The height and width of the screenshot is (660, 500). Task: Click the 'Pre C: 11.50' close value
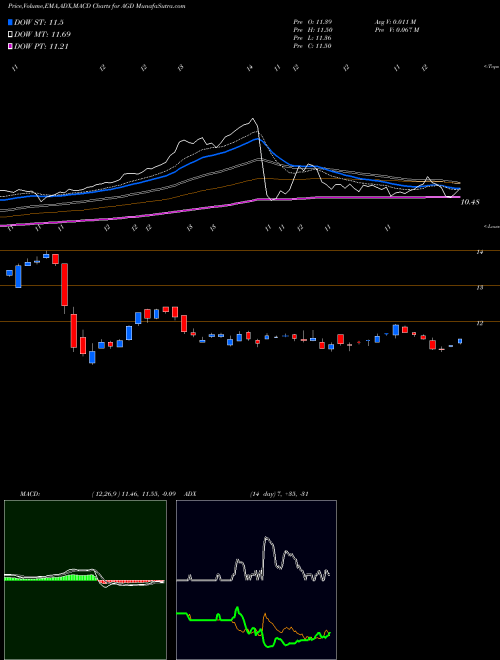point(313,46)
